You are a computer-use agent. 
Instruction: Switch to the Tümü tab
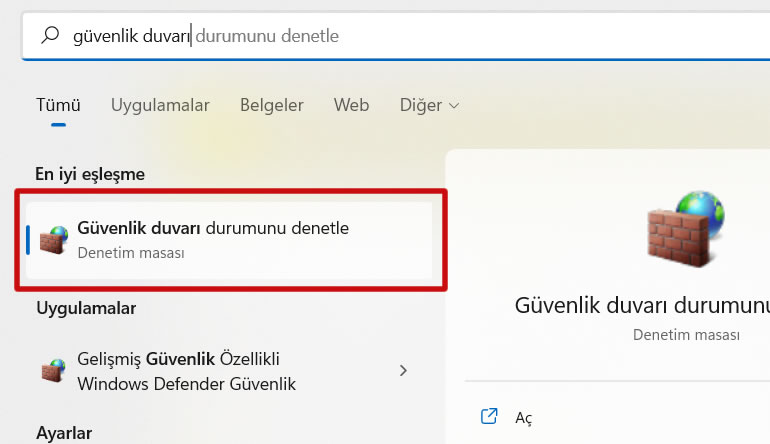58,105
